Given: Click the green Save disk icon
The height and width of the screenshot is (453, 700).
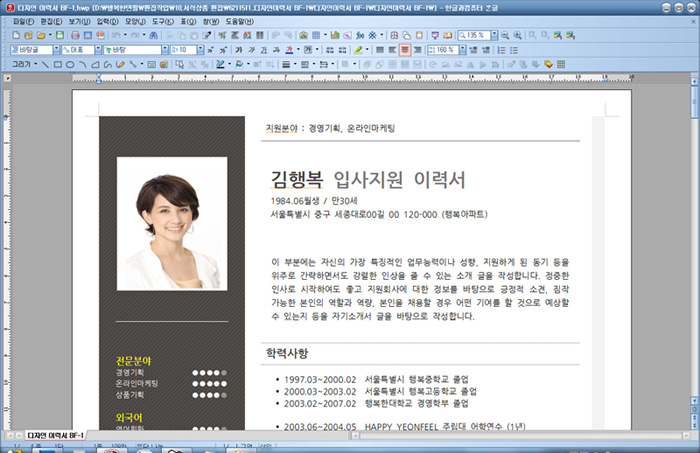Looking at the screenshot, I should pyautogui.click(x=60, y=35).
